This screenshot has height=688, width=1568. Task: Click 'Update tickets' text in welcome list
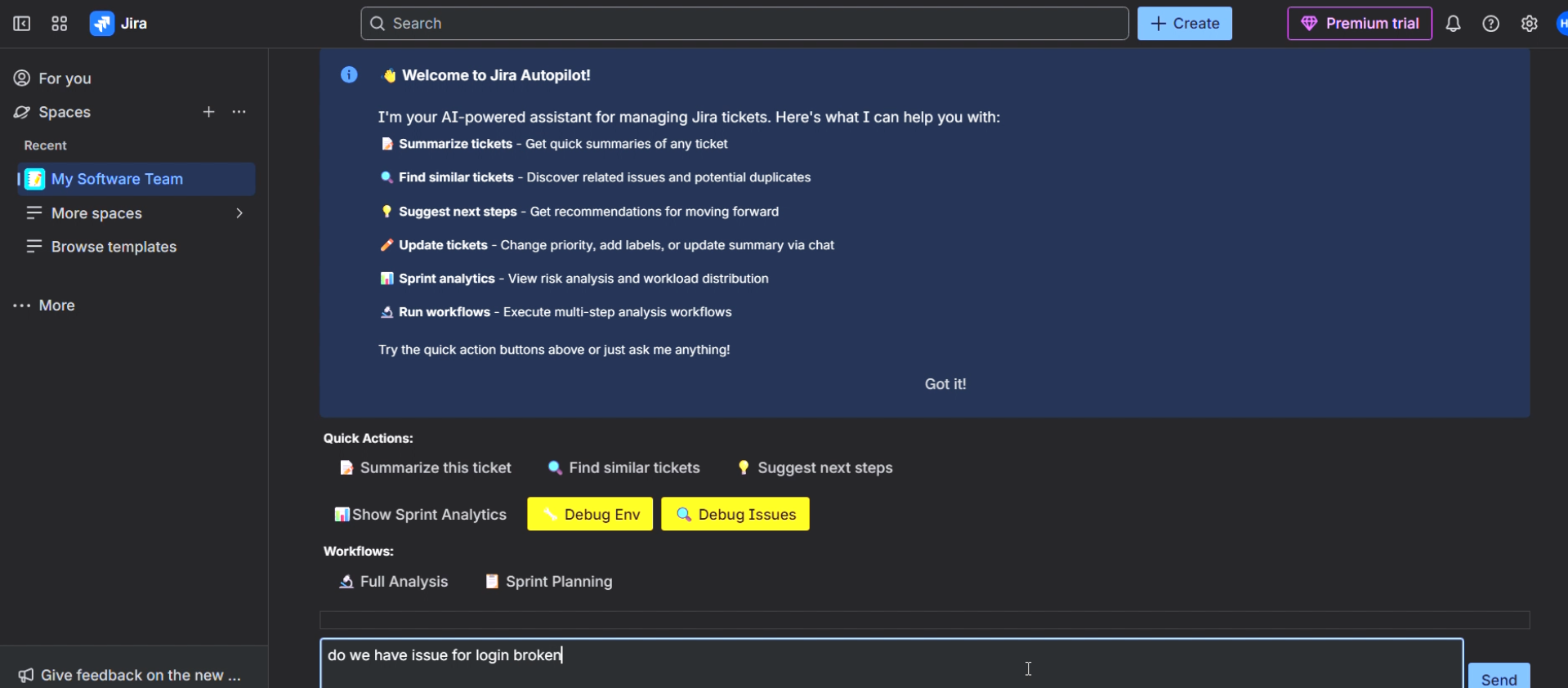click(443, 245)
